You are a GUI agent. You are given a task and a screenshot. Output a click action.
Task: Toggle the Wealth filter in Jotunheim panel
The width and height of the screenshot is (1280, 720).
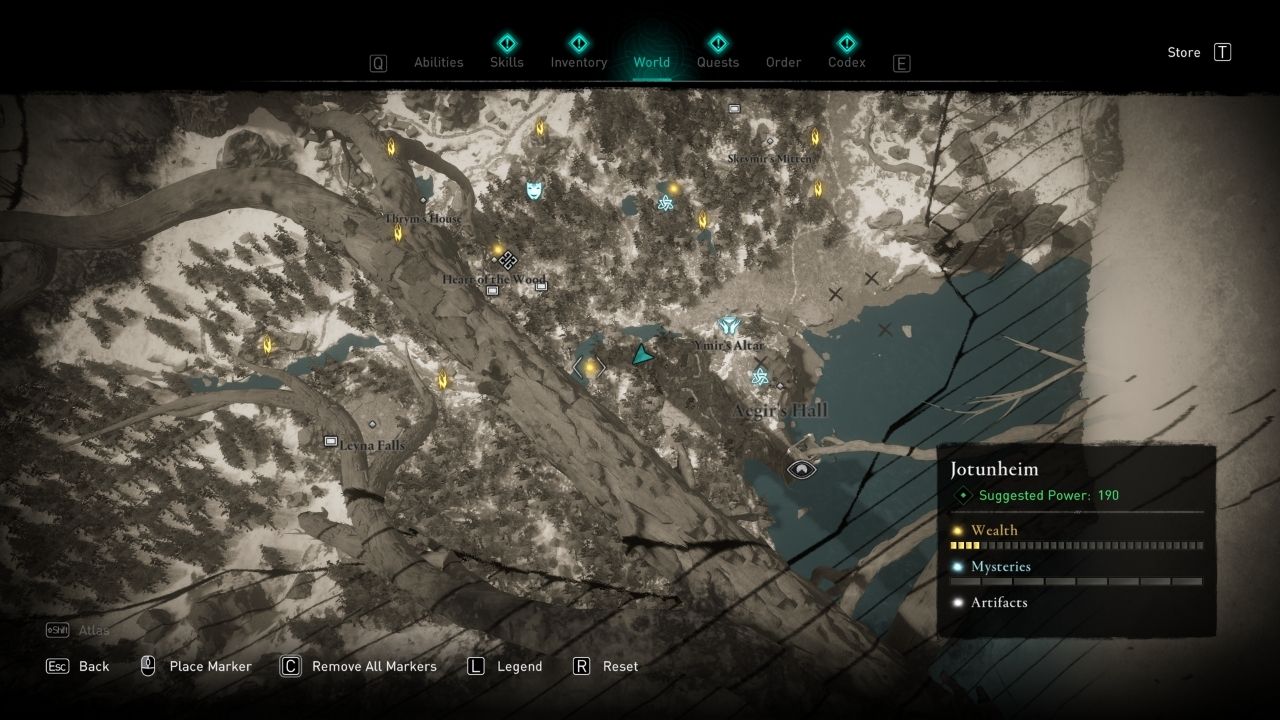point(993,530)
